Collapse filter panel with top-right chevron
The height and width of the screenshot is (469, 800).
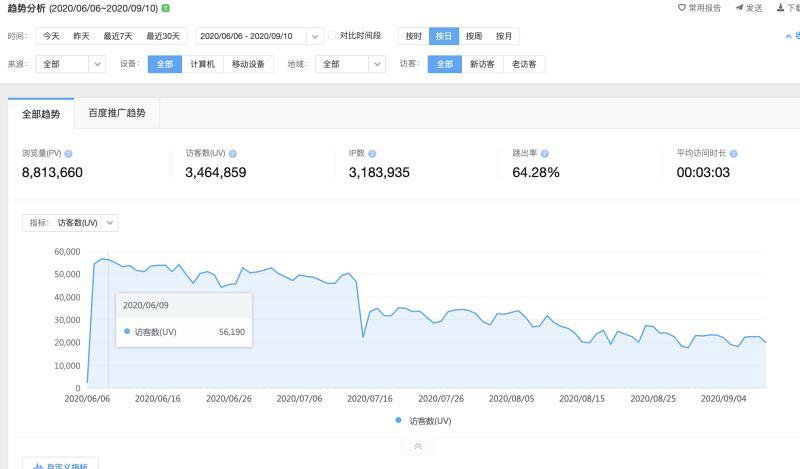[788, 36]
